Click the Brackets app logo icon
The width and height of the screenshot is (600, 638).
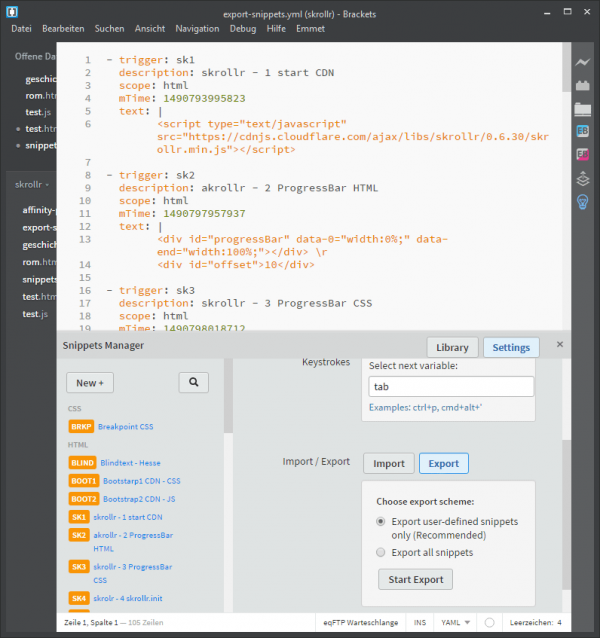click(x=12, y=12)
